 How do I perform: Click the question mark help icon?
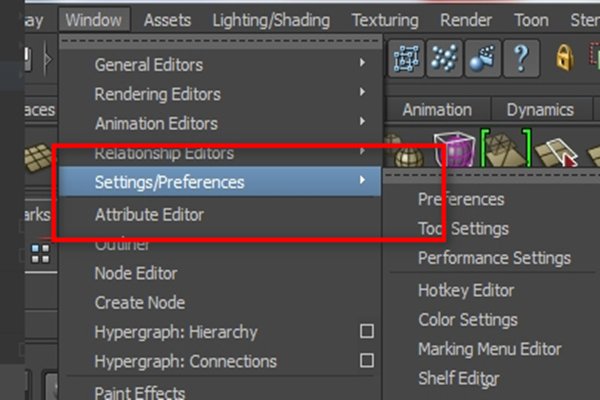coord(521,60)
